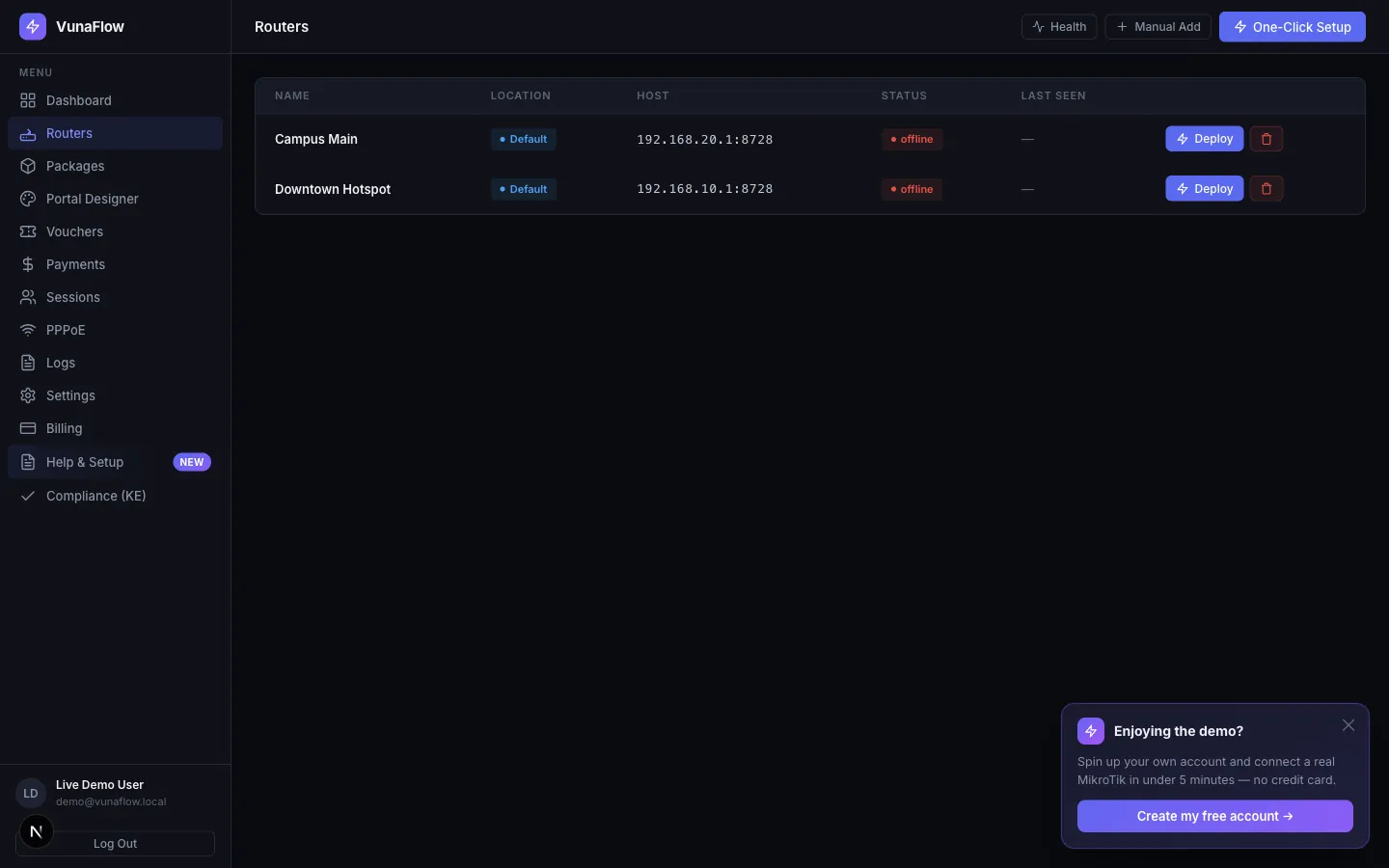Screen dimensions: 1389x868
Task: Delete the Campus Main router
Action: click(x=1266, y=139)
